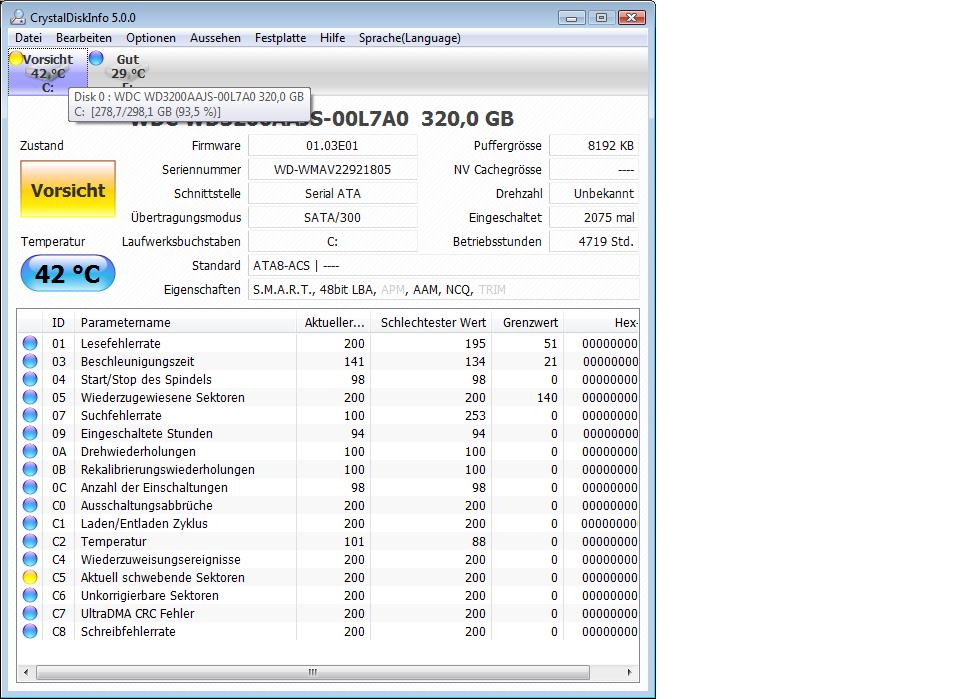Open the Sprache(Language) menu
Image resolution: width=960 pixels, height=699 pixels.
410,38
